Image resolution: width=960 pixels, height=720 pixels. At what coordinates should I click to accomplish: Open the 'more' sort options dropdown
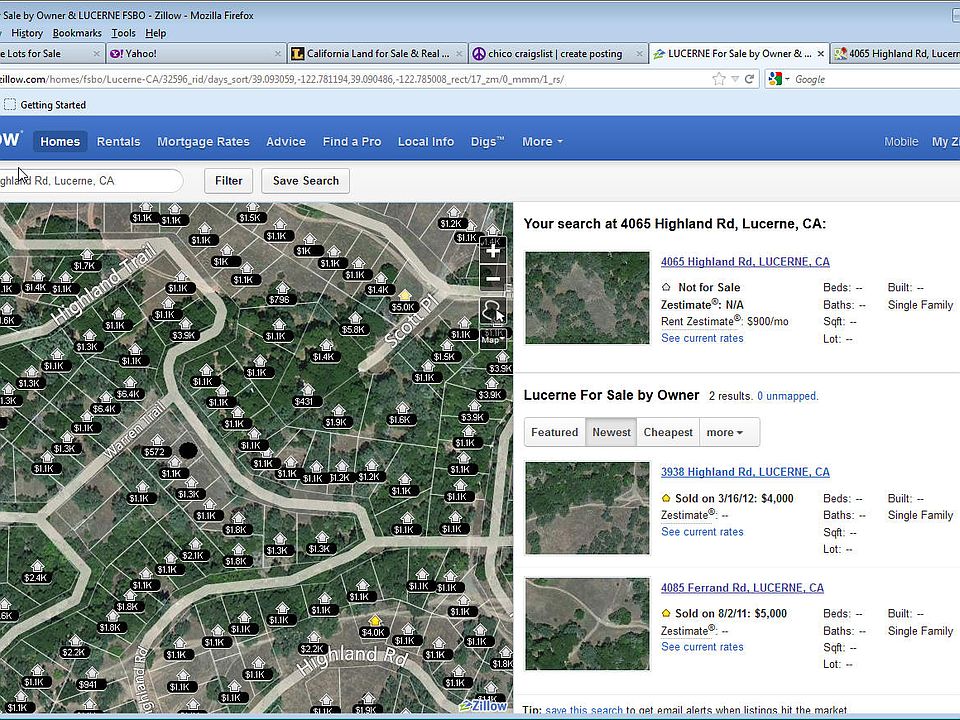(x=725, y=432)
